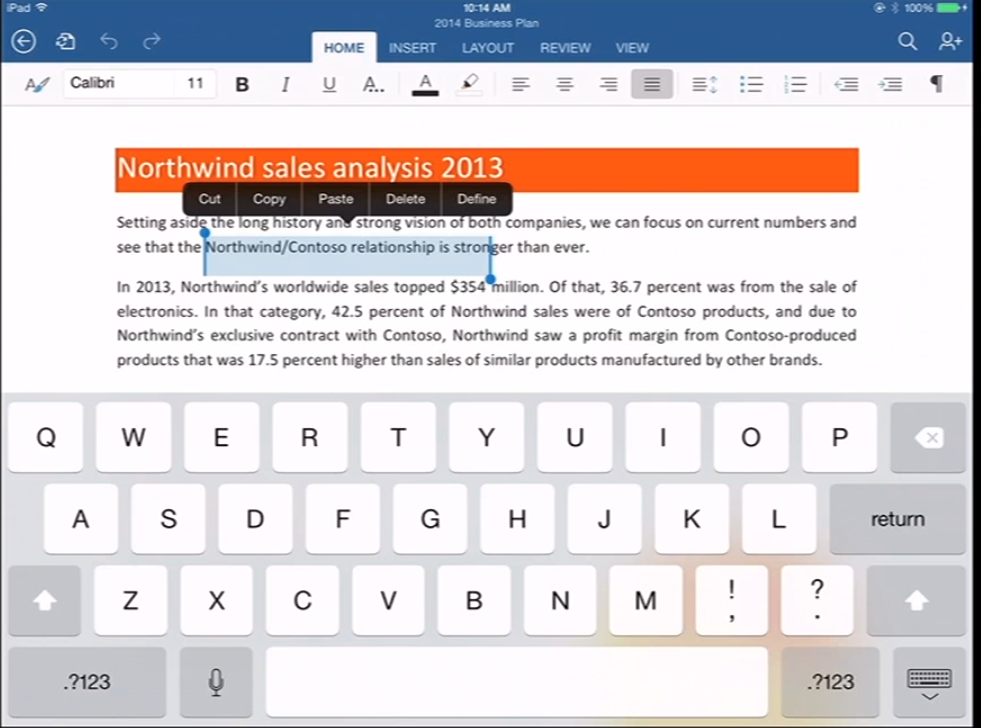Screen dimensions: 981x728
Task: Toggle italic formatting
Action: pyautogui.click(x=285, y=84)
